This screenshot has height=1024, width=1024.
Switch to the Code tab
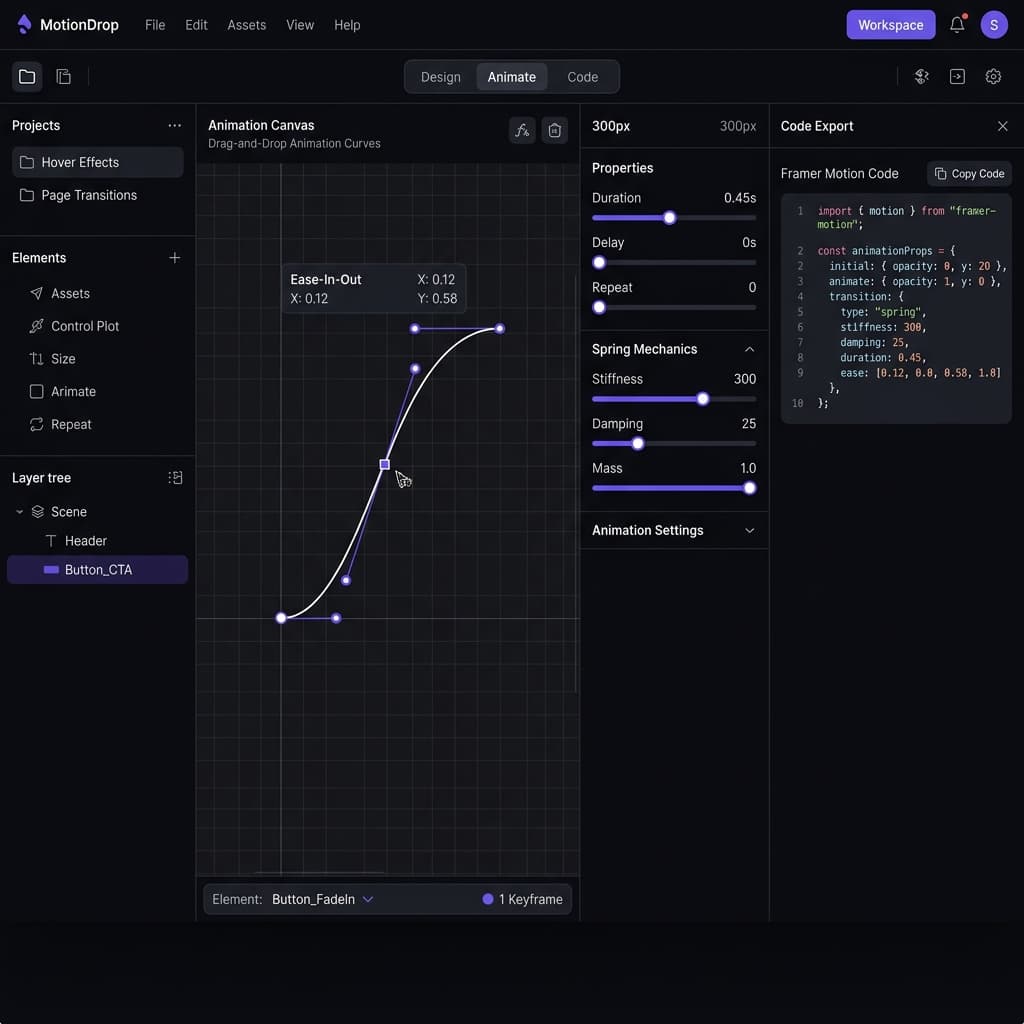(x=583, y=77)
